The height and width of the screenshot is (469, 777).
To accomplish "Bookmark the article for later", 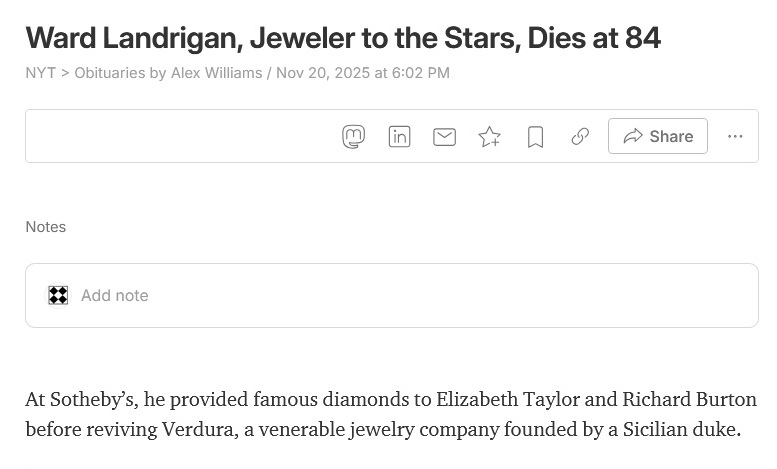I will click(535, 136).
